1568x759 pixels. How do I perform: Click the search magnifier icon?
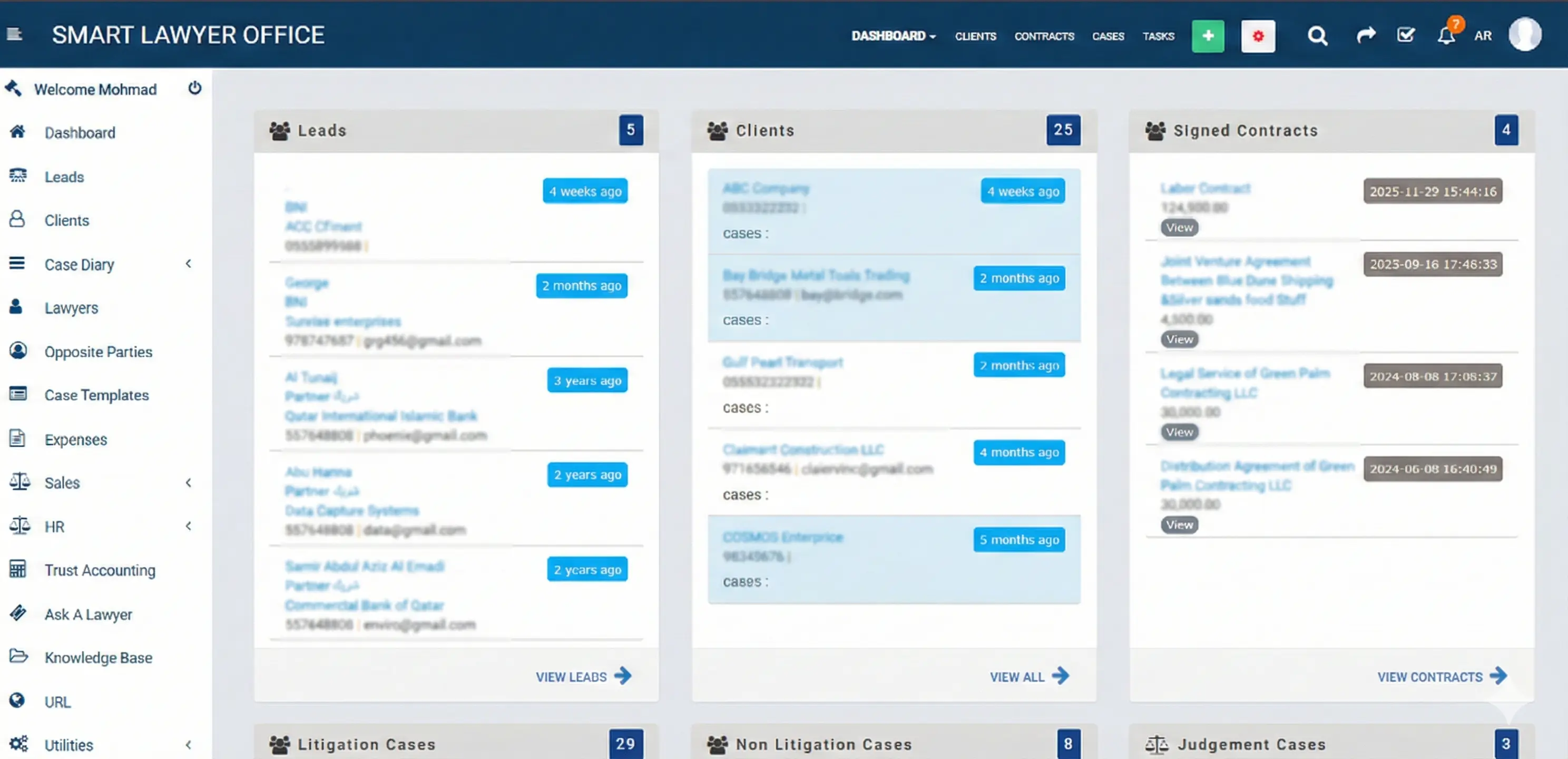1317,36
